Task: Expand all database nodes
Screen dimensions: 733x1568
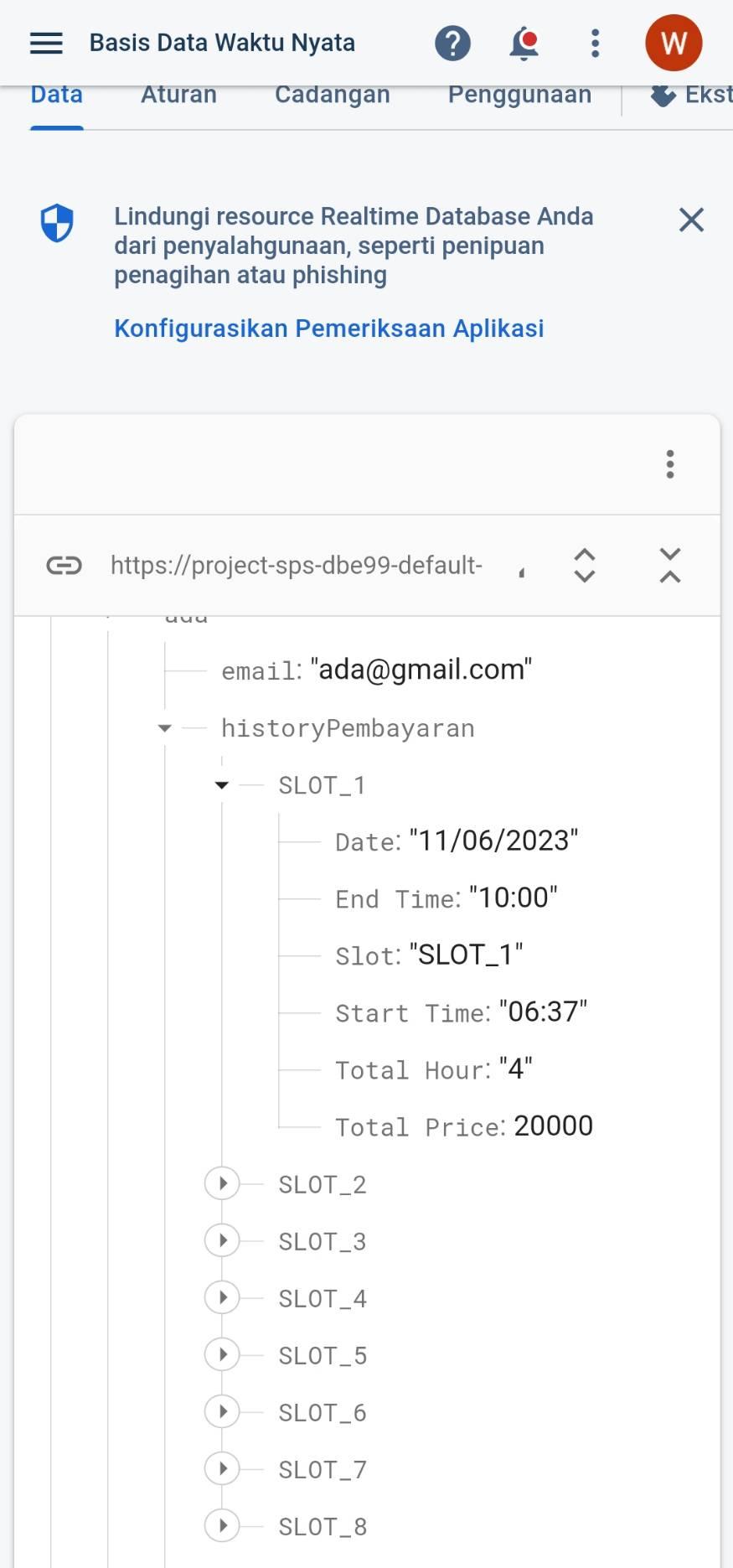Action: tap(584, 566)
